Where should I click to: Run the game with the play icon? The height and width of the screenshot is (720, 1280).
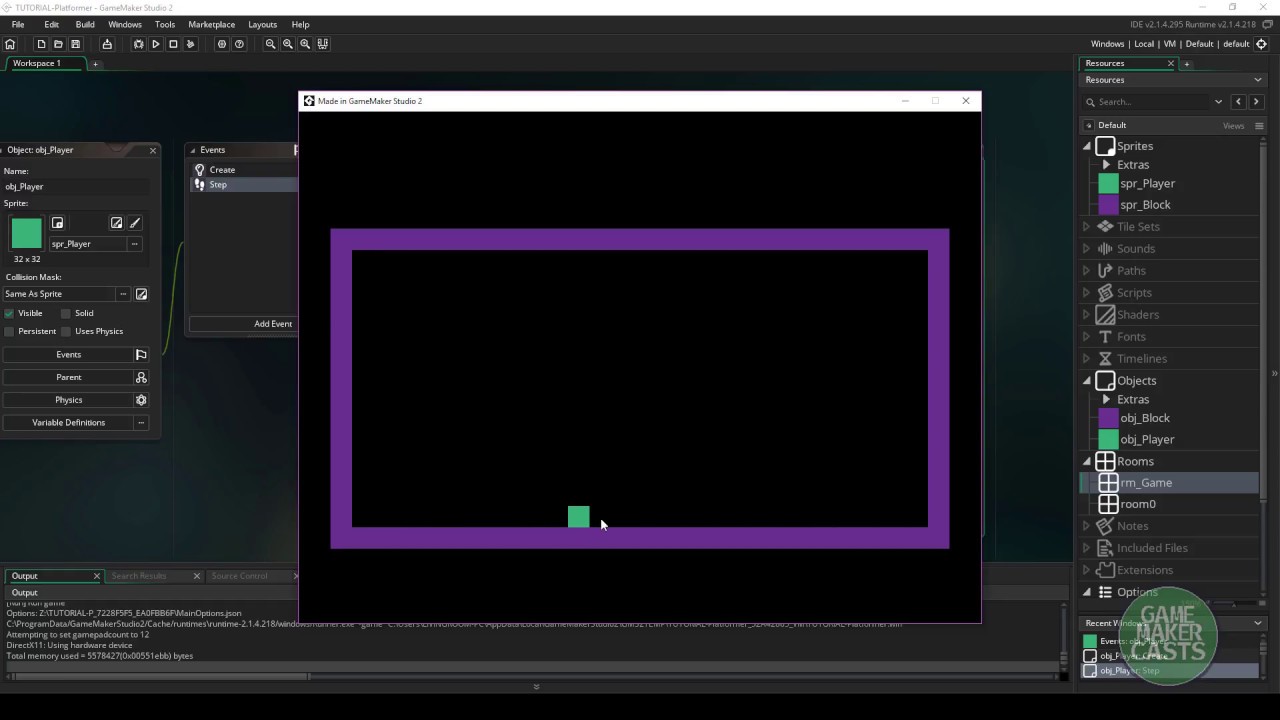(156, 44)
